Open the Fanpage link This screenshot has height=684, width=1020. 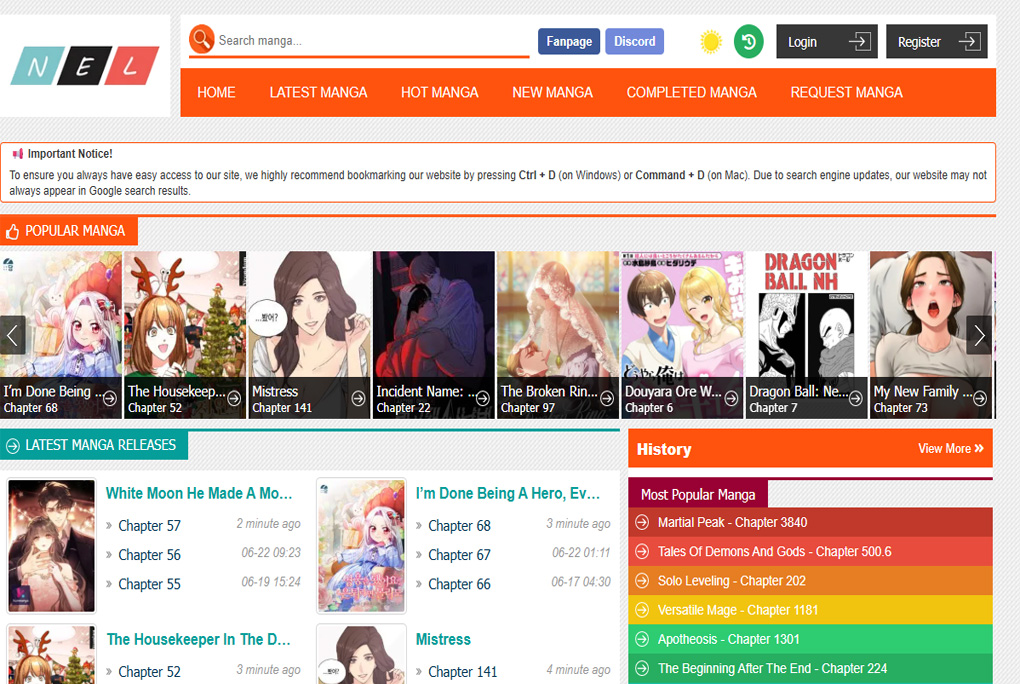click(569, 41)
